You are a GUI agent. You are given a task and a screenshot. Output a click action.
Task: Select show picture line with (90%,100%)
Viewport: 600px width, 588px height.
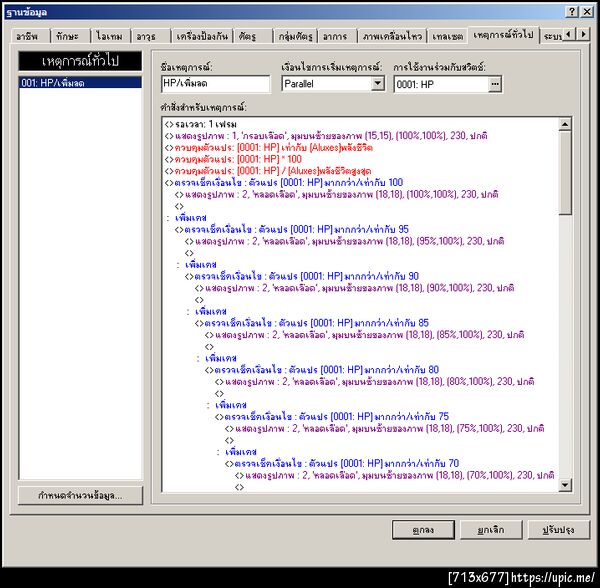pos(354,288)
